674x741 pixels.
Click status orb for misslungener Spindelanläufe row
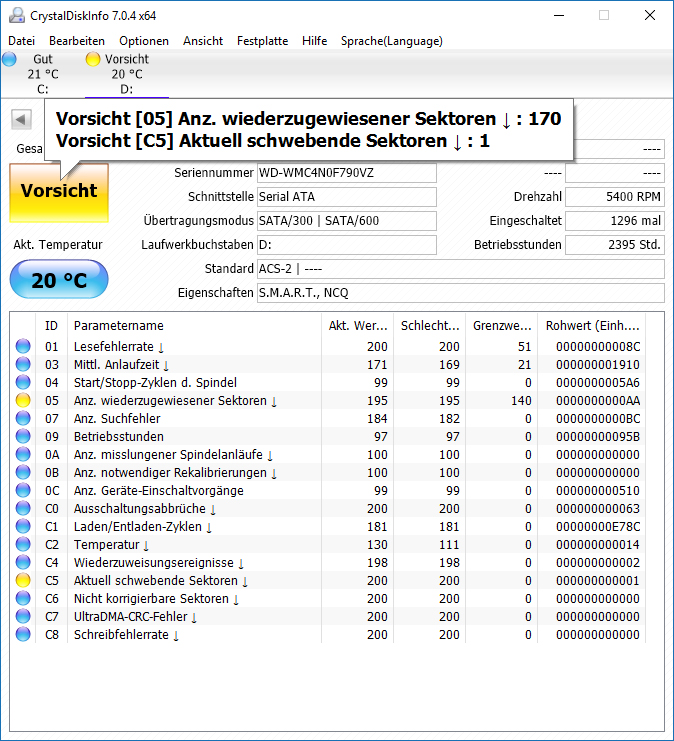click(23, 454)
